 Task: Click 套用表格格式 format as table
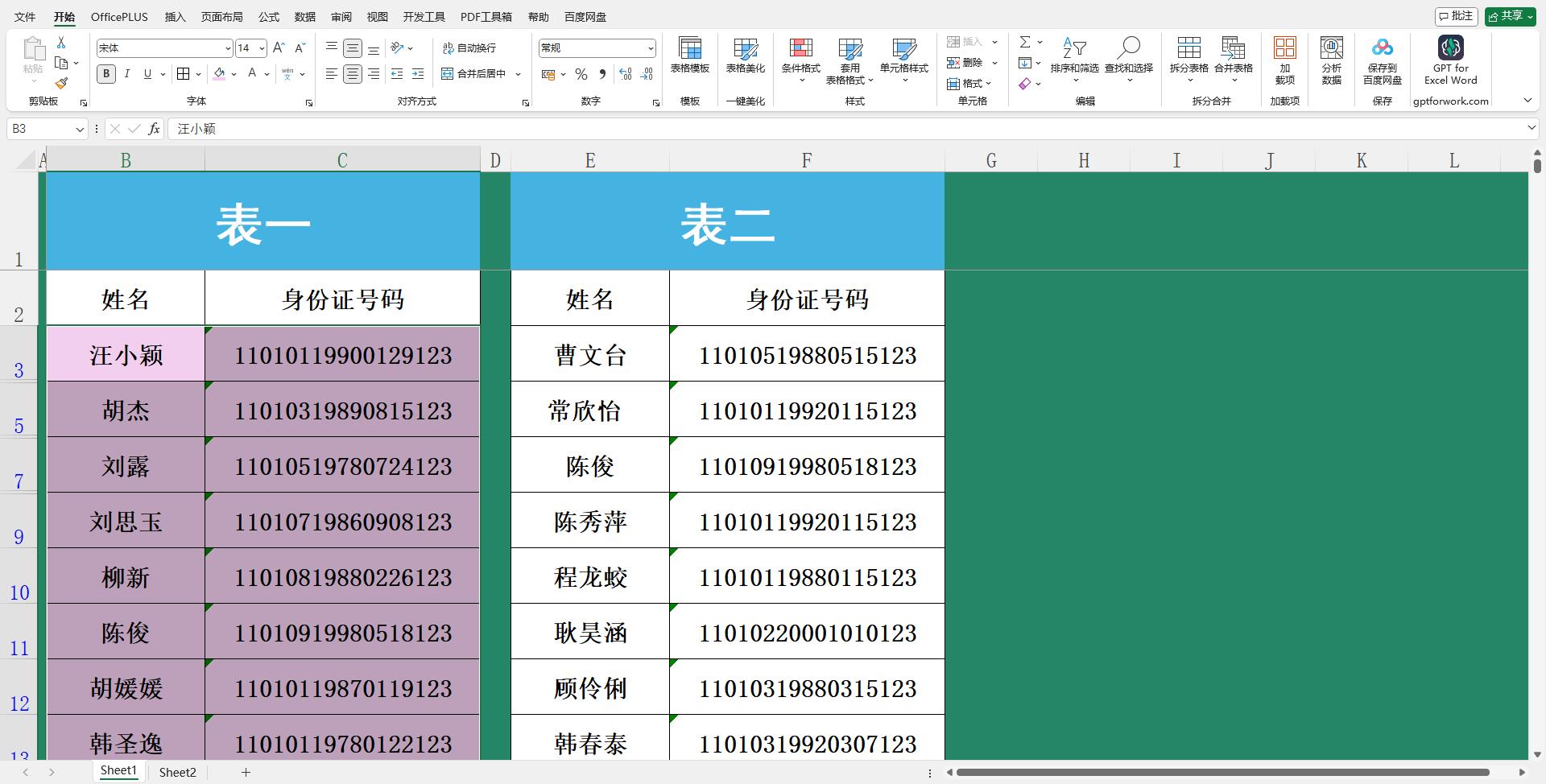pos(849,60)
